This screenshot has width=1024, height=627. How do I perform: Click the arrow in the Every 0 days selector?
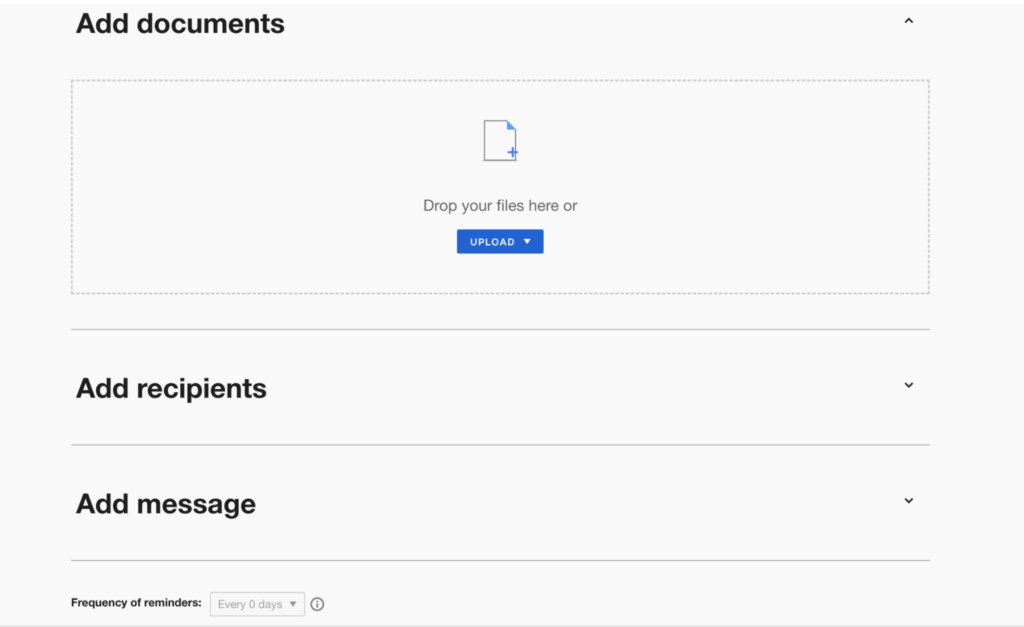293,604
